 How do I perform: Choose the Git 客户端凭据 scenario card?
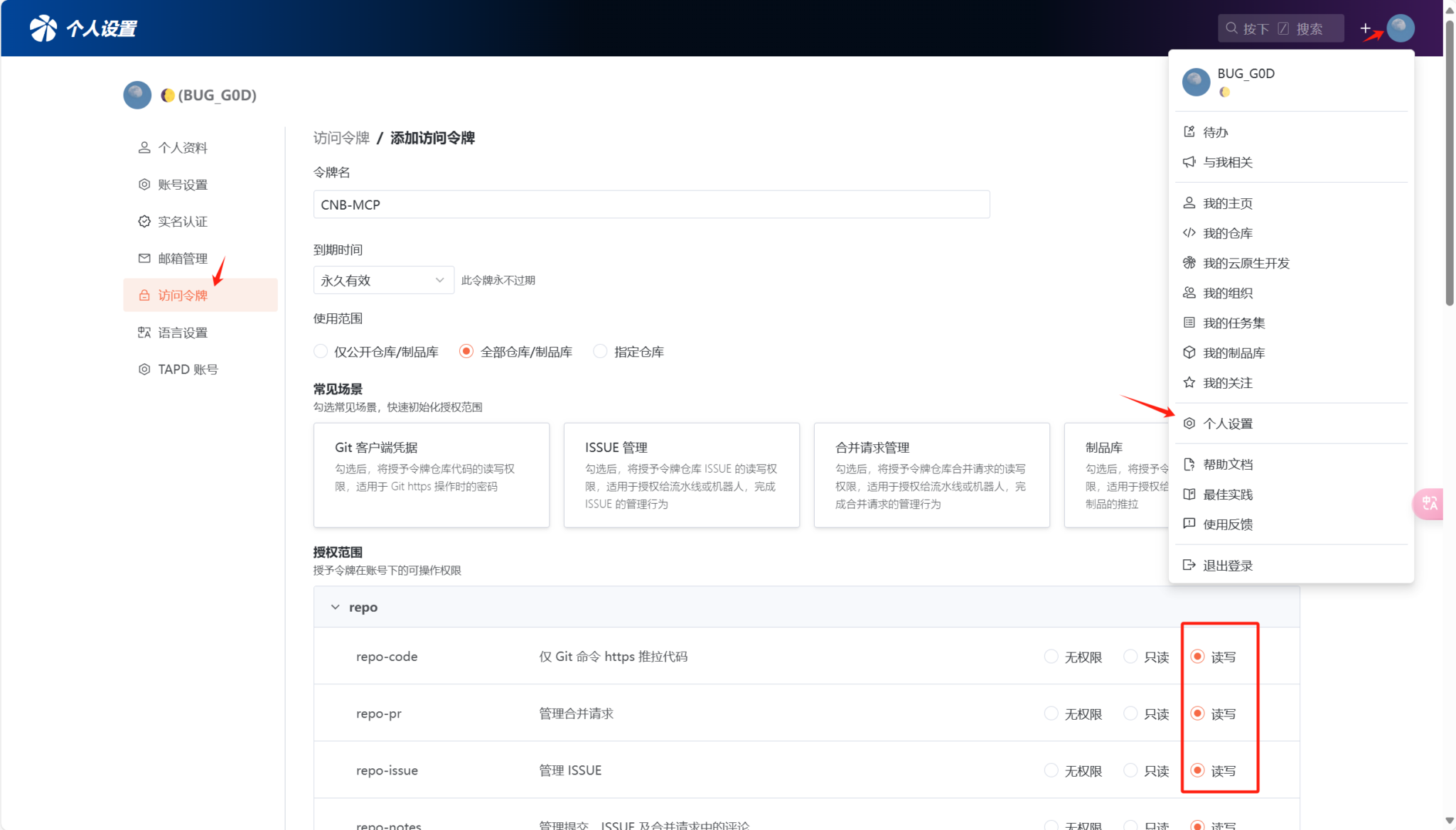(x=431, y=475)
